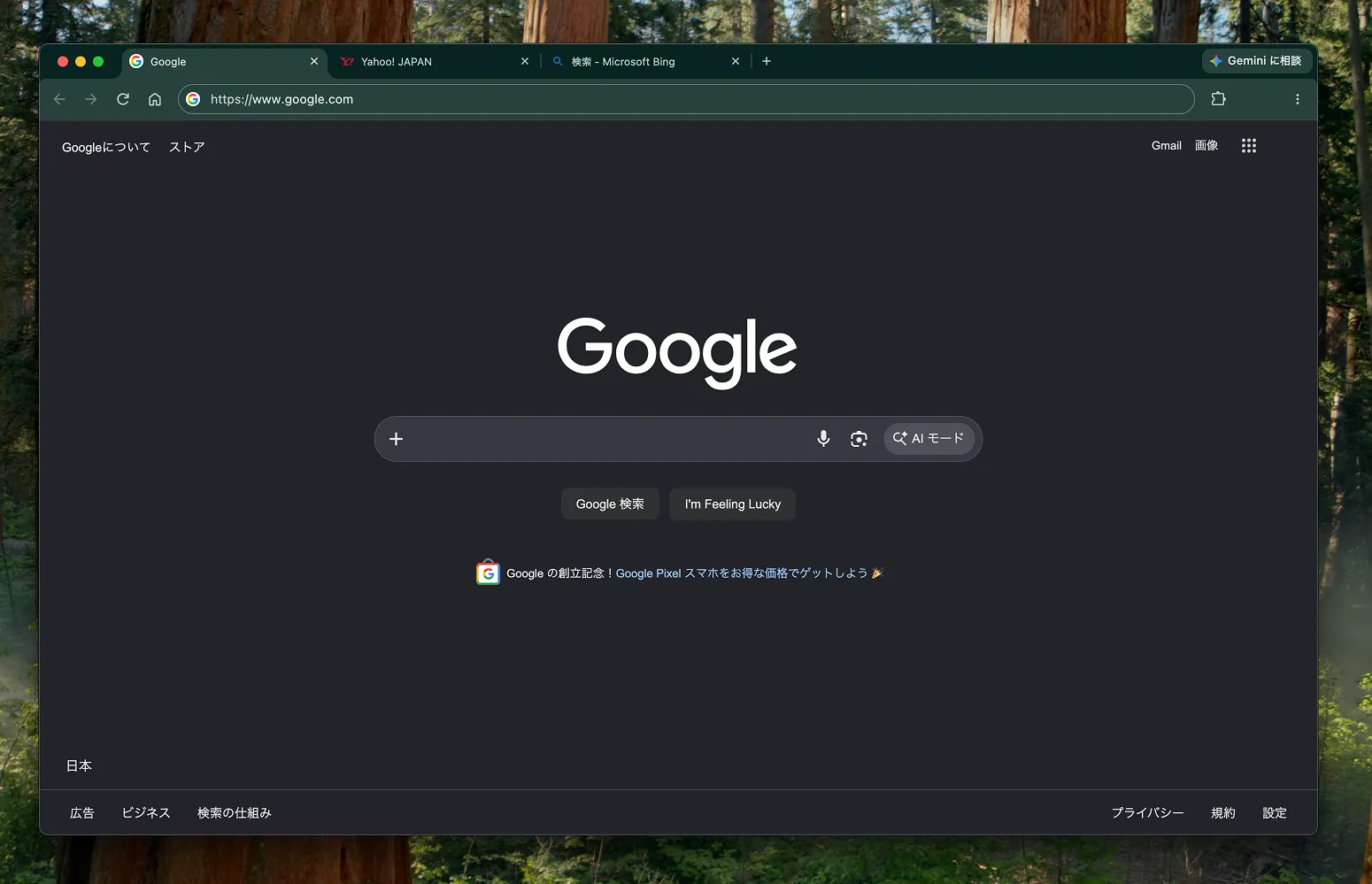Select the Google tab
Screen dimensions: 1372x884
click(x=223, y=61)
